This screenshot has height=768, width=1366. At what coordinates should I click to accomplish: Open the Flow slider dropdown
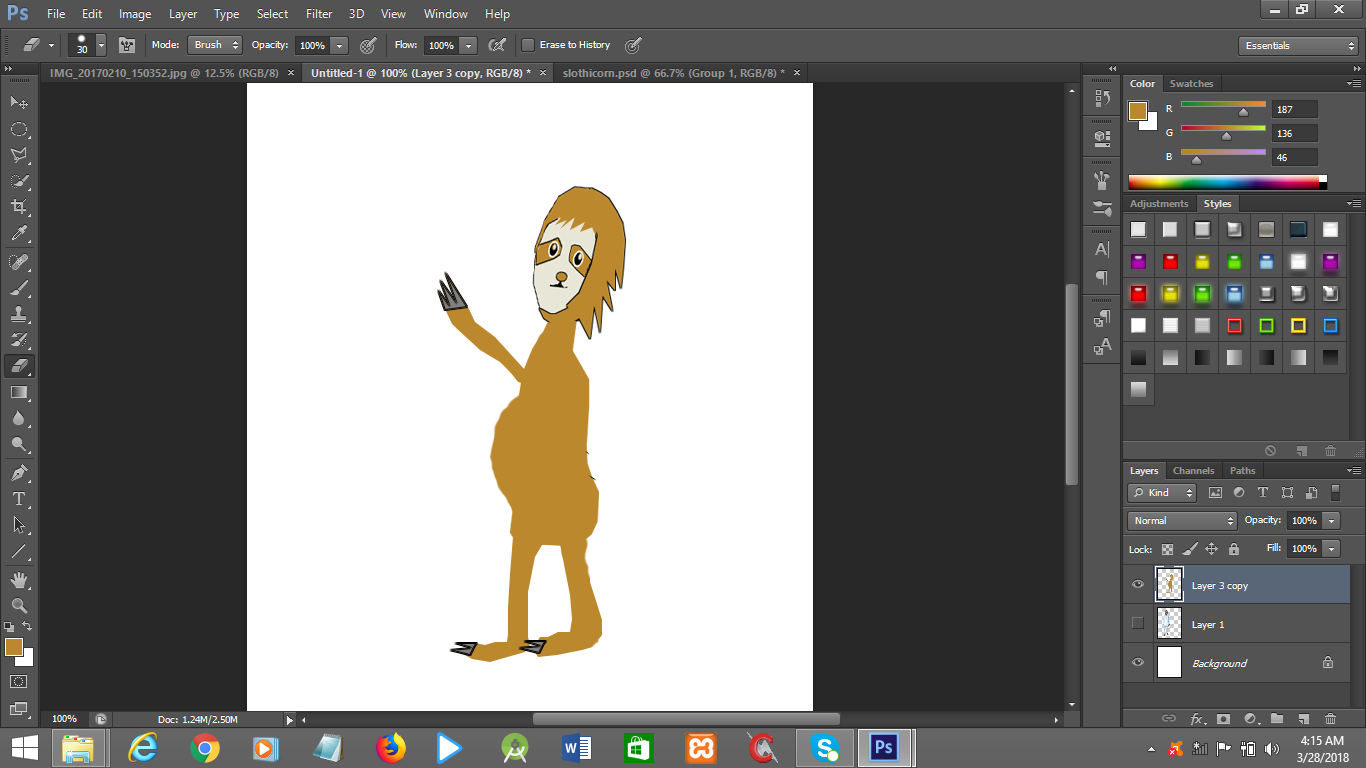coord(468,45)
